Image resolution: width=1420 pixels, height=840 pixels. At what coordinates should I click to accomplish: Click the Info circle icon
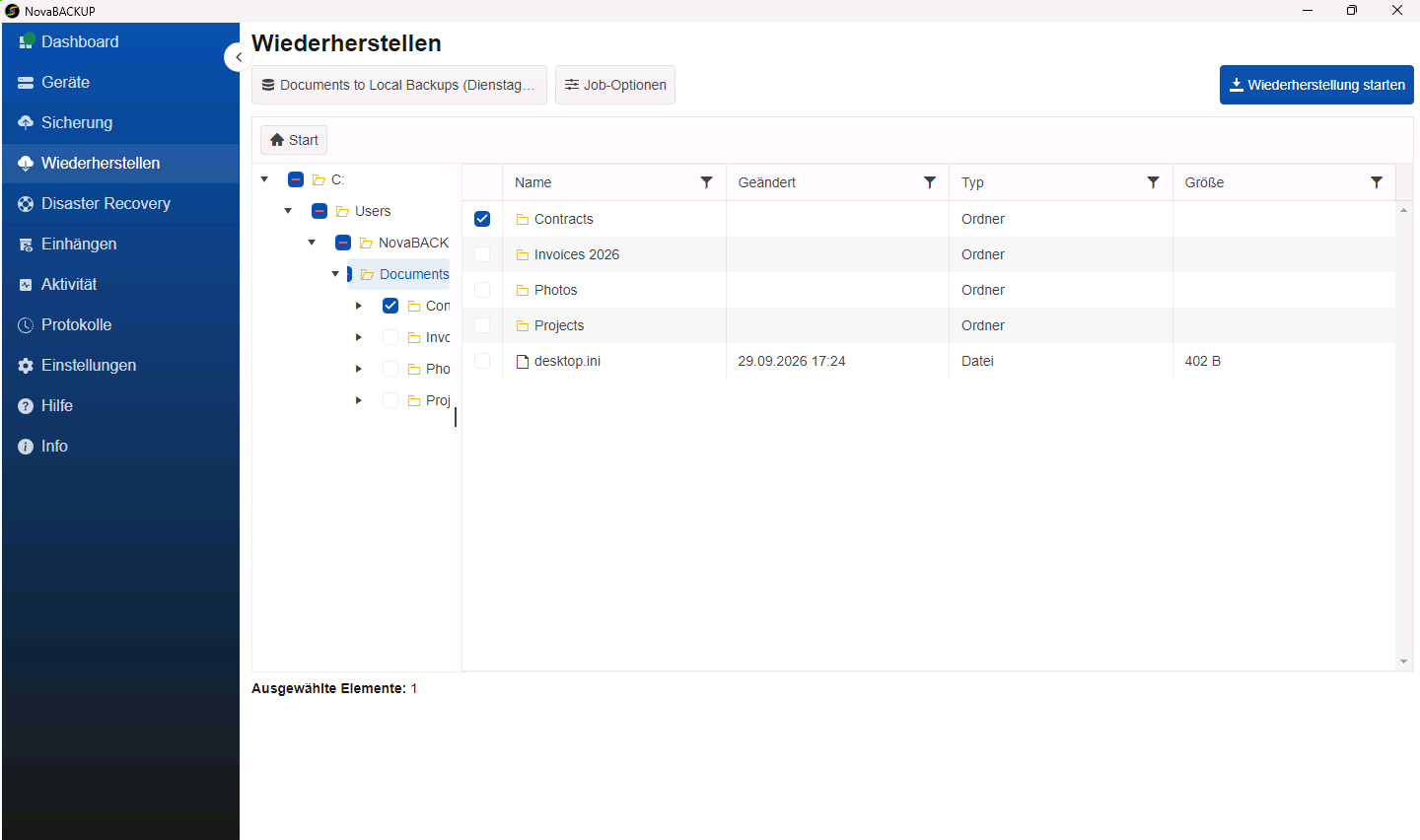tap(26, 447)
